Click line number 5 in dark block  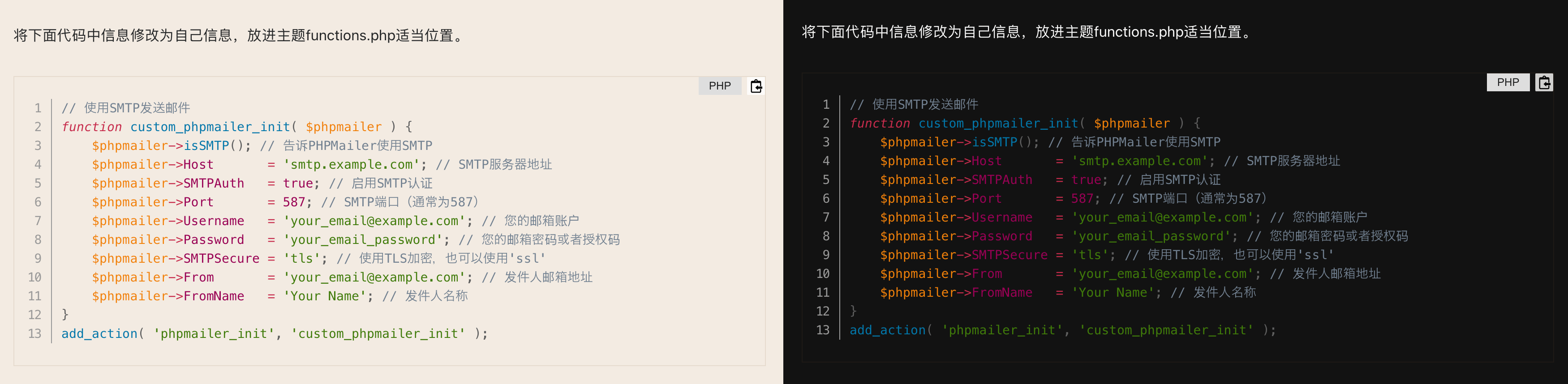coord(826,179)
